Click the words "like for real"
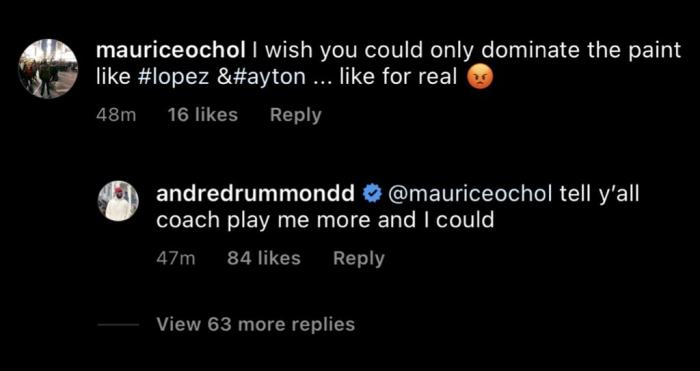This screenshot has height=371, width=700. [x=398, y=78]
